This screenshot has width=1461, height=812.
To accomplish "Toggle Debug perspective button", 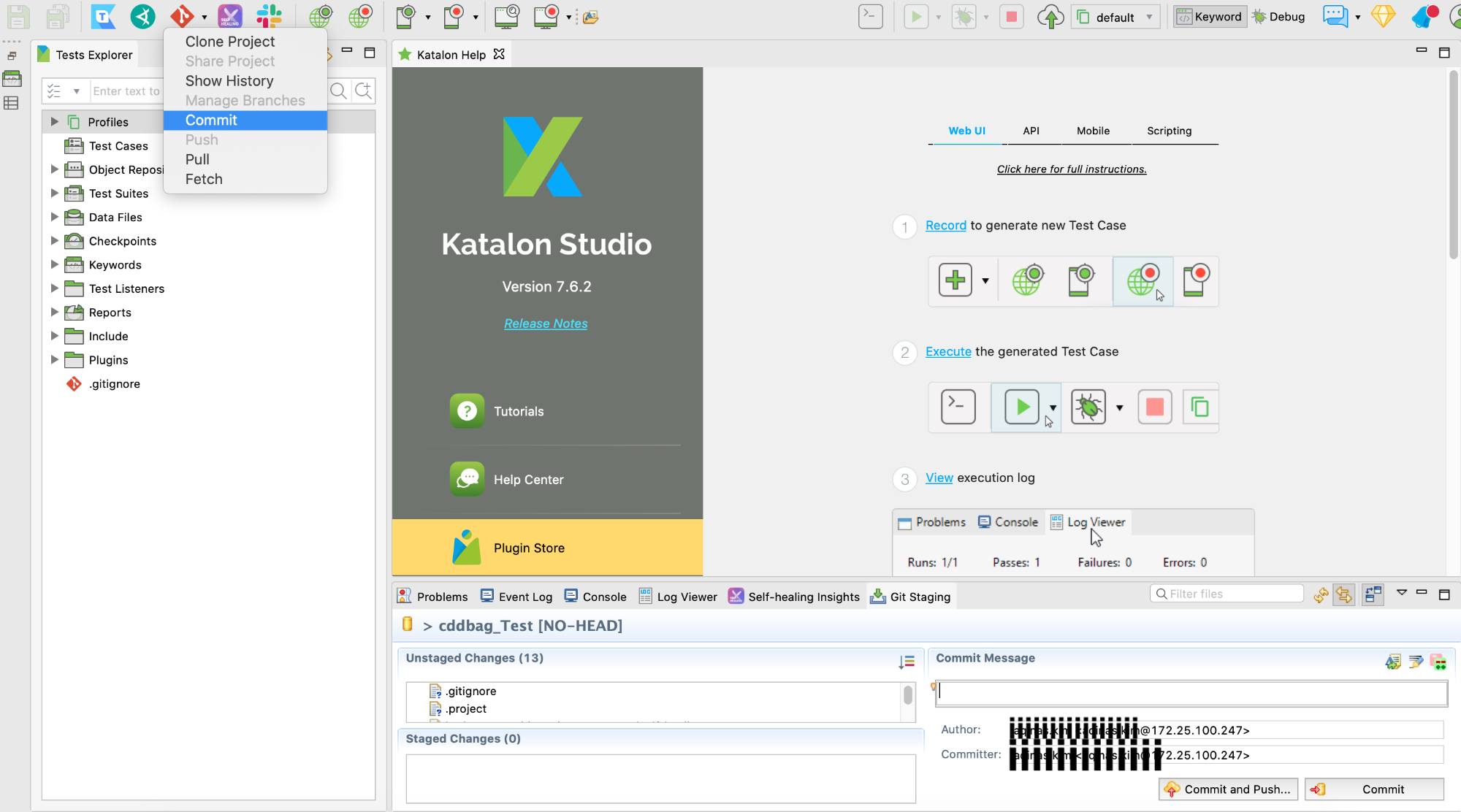I will click(x=1278, y=16).
